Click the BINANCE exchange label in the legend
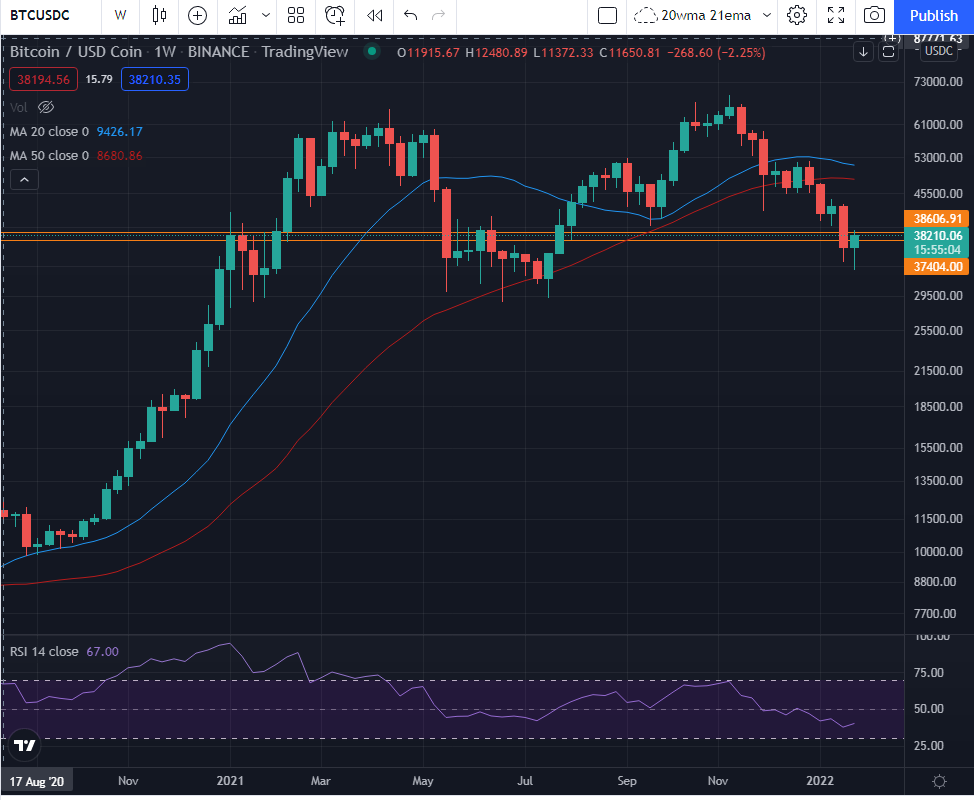974x800 pixels. point(218,52)
